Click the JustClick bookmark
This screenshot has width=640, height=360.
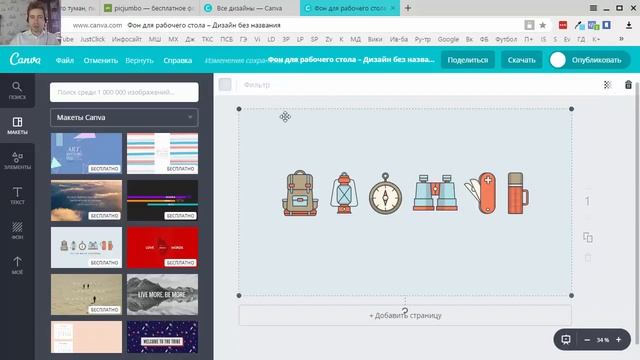click(92, 39)
